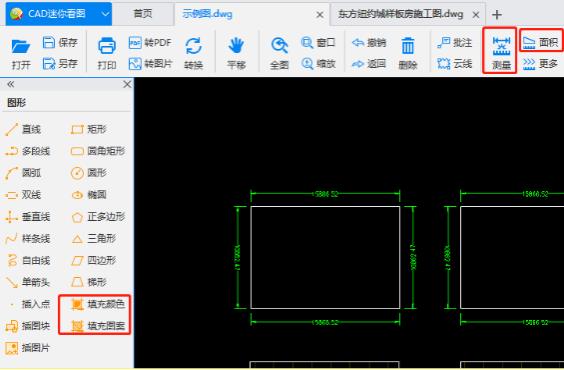Close the 东方纽约城样板房施工图.dwg tab
This screenshot has height=370, width=564.
[476, 15]
